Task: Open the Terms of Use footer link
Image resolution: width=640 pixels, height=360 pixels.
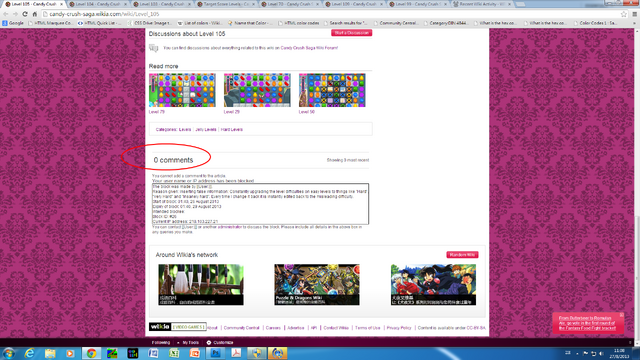Action: pyautogui.click(x=367, y=328)
